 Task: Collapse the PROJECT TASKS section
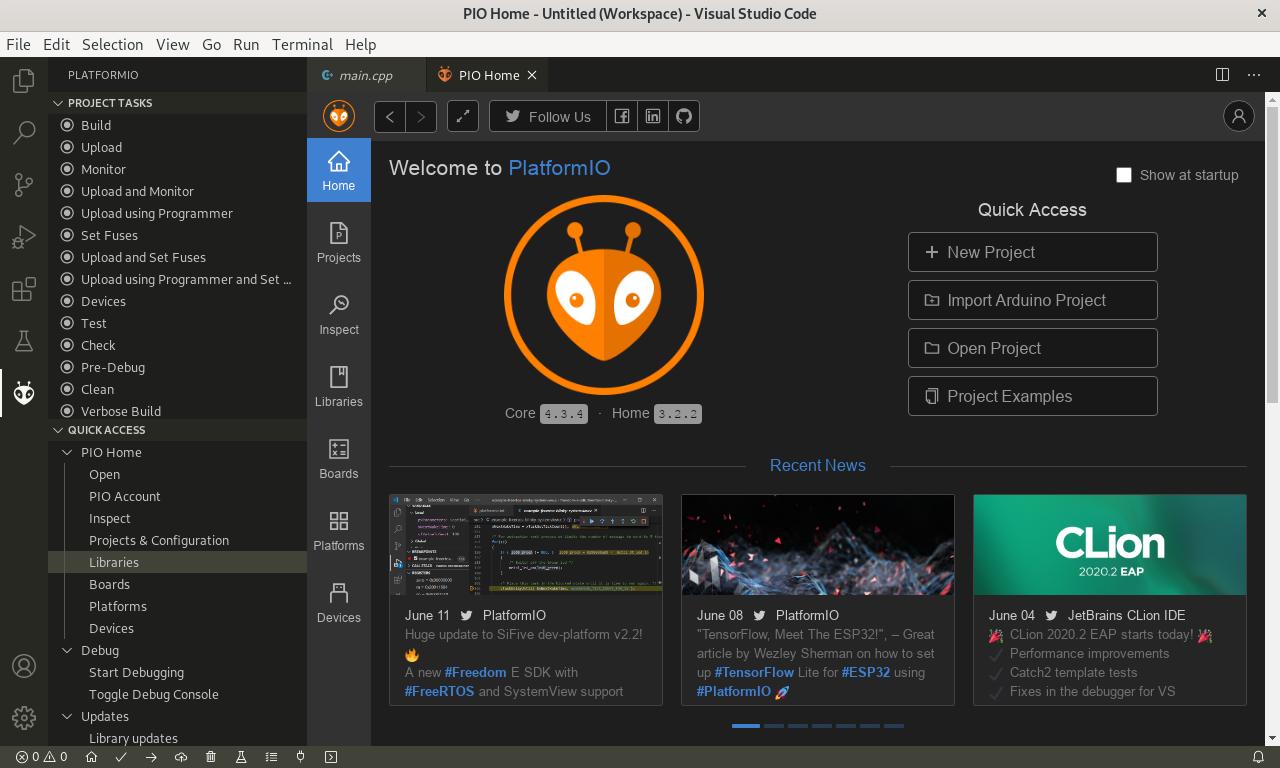click(x=58, y=103)
